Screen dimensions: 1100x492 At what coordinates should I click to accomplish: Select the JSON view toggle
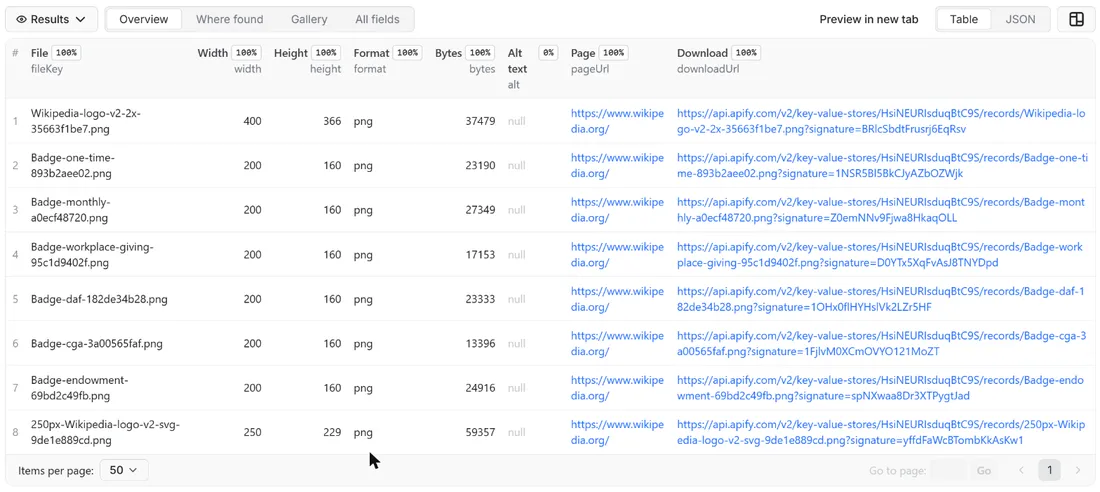click(x=1020, y=20)
